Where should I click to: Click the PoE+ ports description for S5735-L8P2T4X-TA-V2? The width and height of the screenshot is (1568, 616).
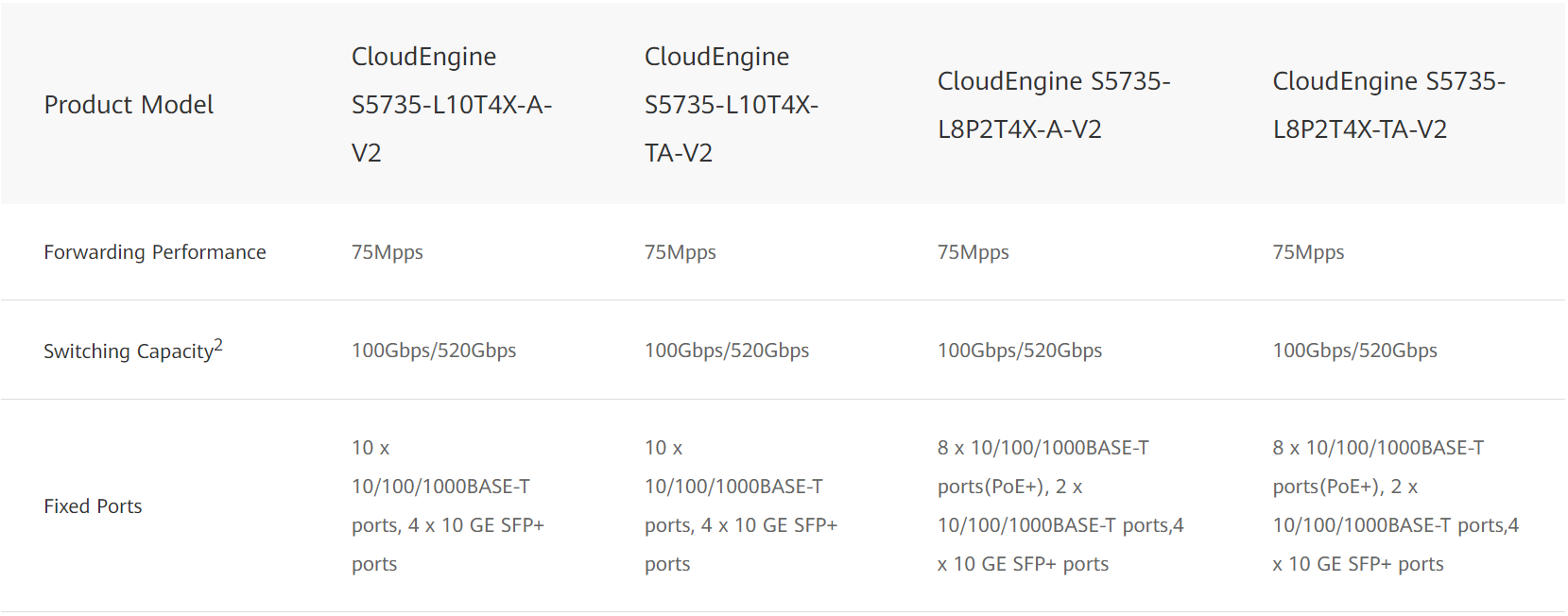click(1394, 506)
